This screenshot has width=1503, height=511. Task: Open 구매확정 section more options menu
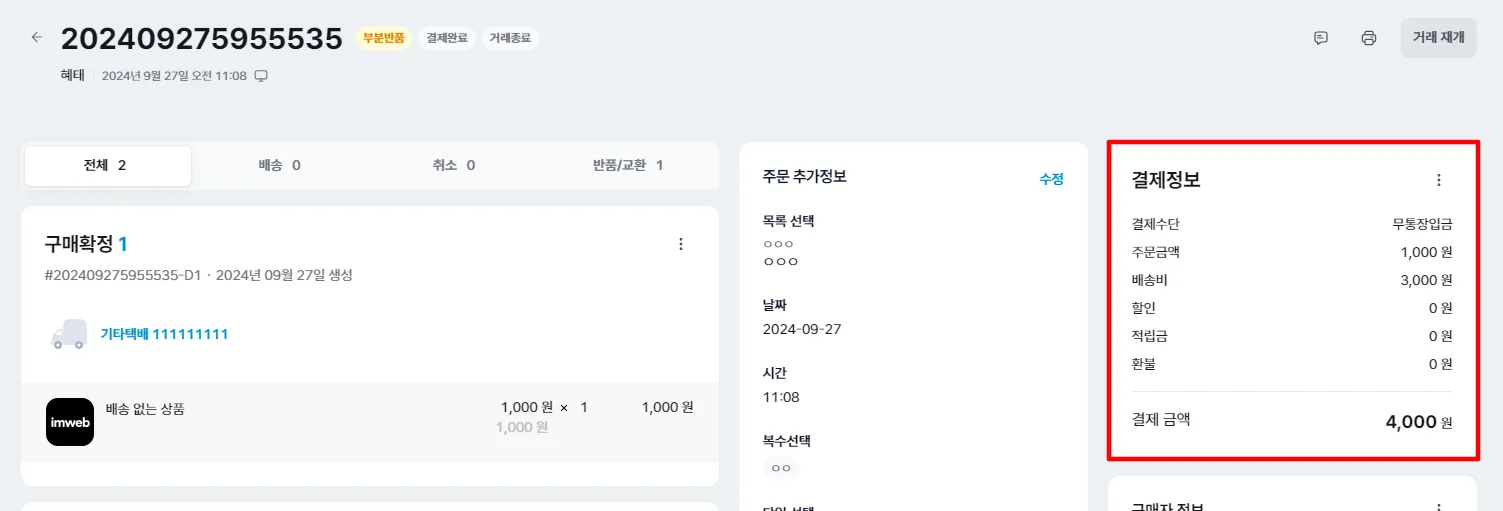pos(681,244)
